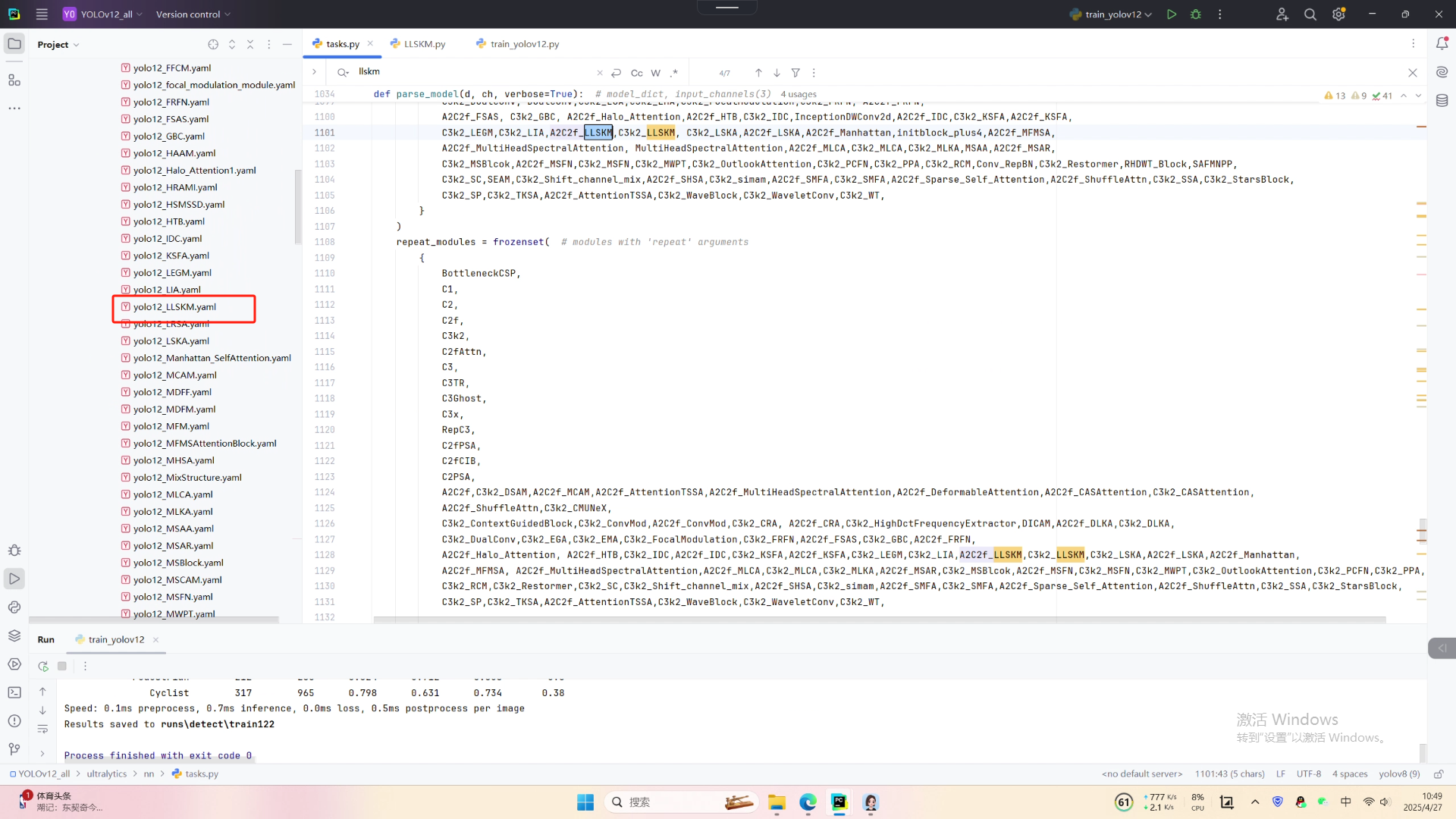
Task: Open the Project view selector dropdown
Action: pos(58,45)
